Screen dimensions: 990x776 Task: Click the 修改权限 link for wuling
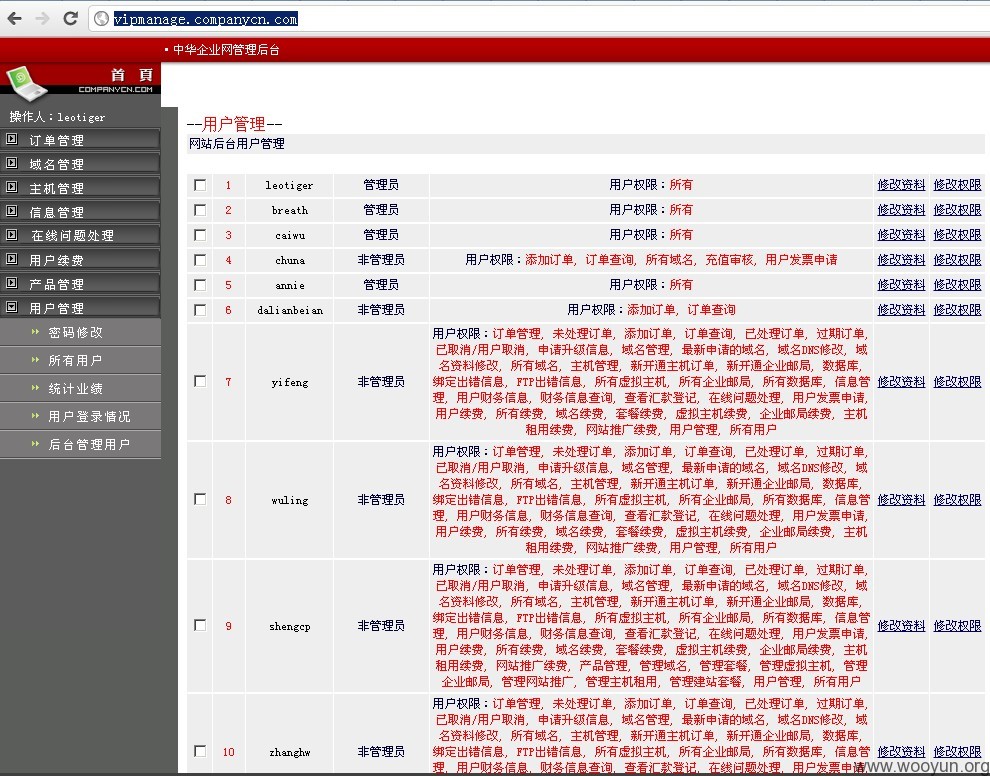957,500
